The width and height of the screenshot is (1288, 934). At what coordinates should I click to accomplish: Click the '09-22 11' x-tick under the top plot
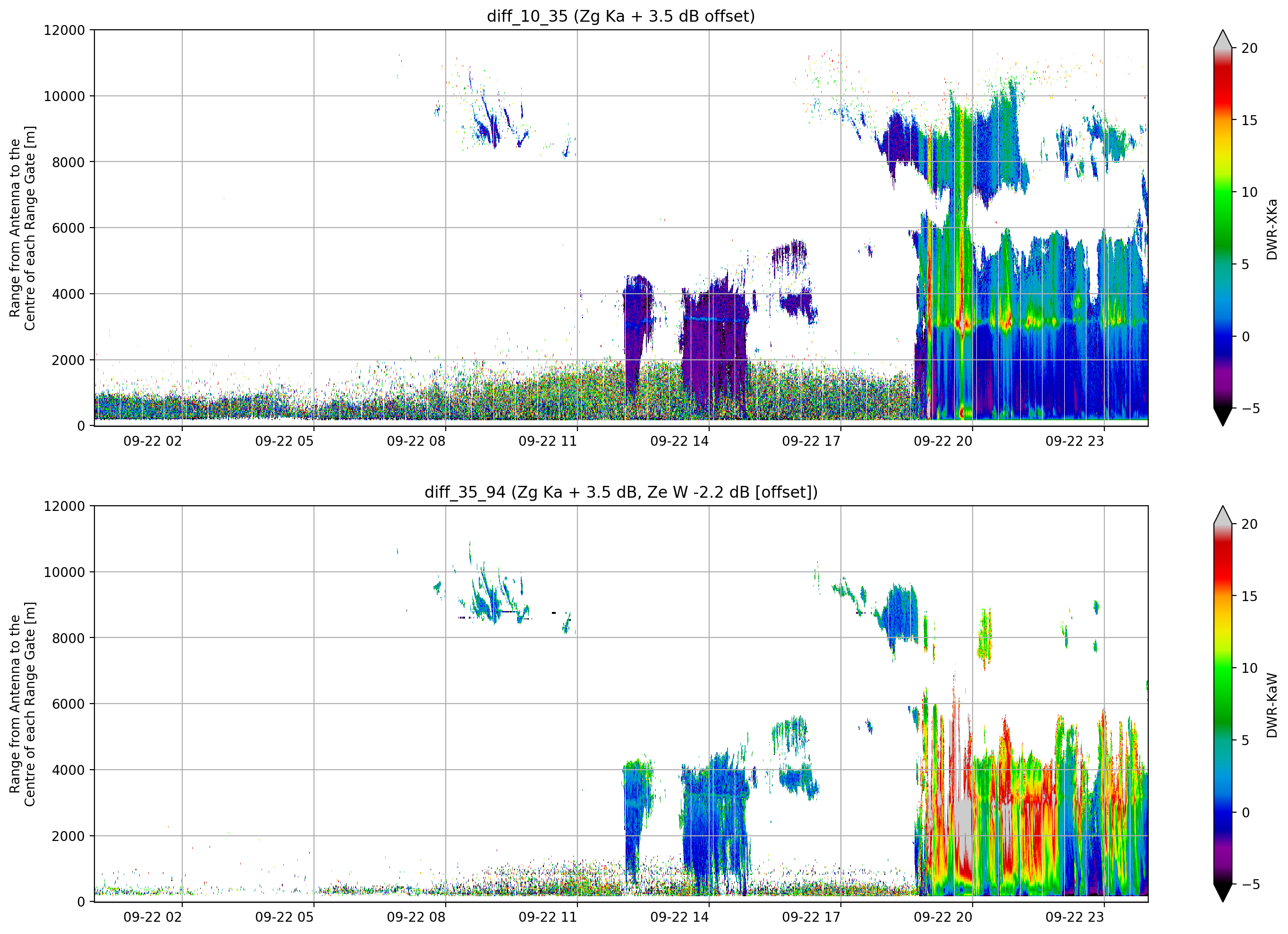[x=548, y=441]
